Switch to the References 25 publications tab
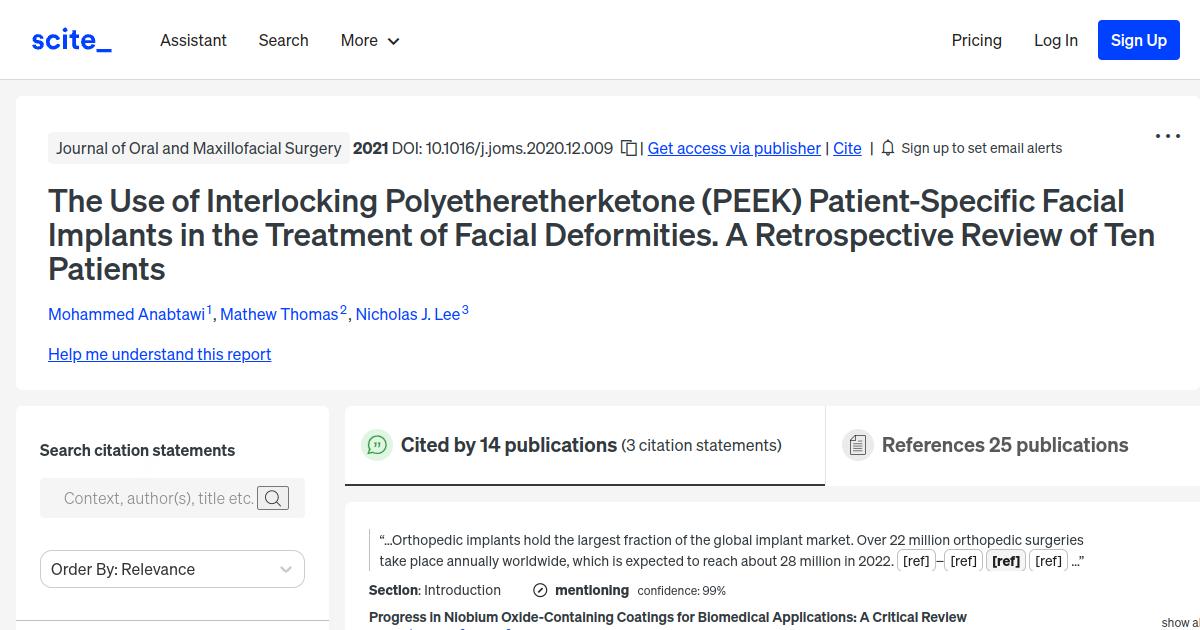 coord(1004,444)
